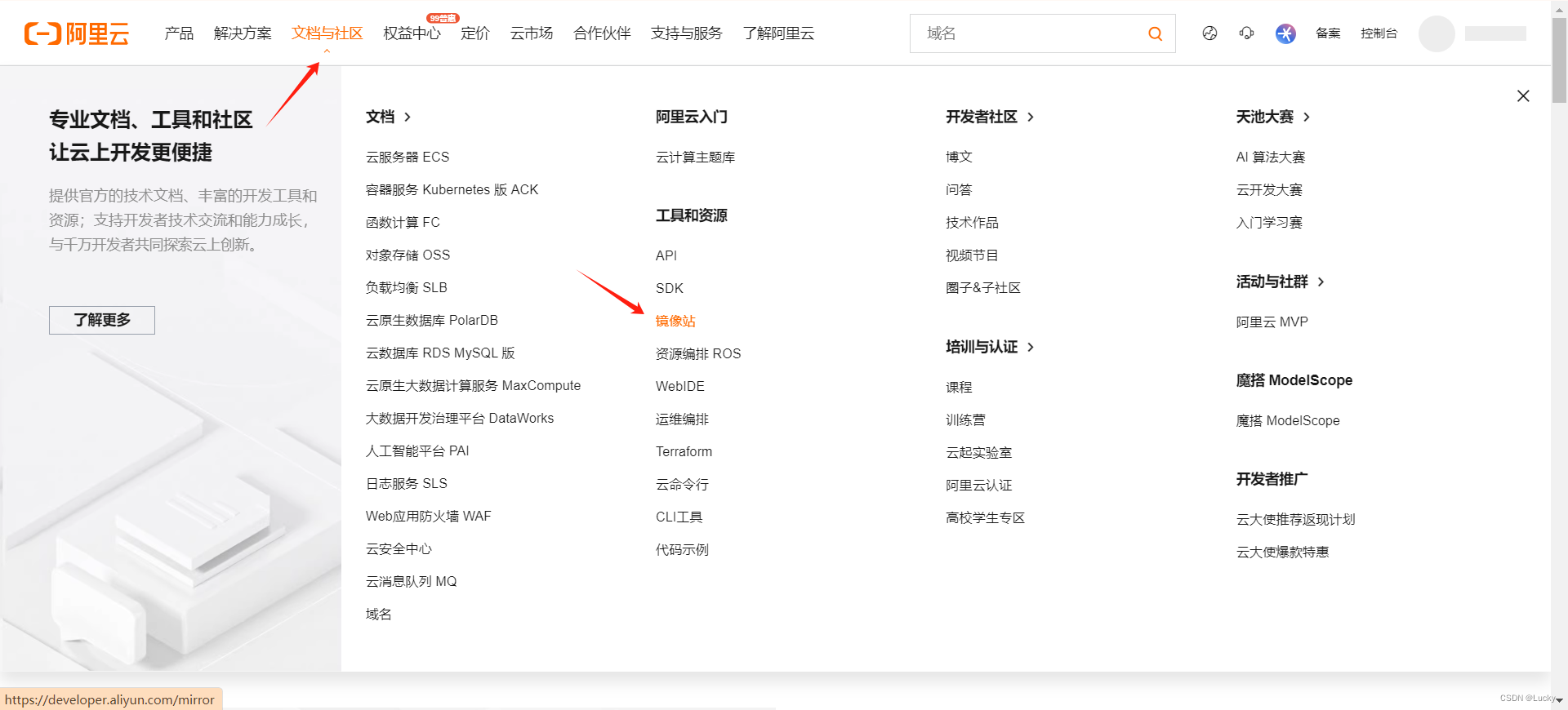Expand the 培训与认证 section chevron
The height and width of the screenshot is (710, 1568).
pyautogui.click(x=1031, y=348)
